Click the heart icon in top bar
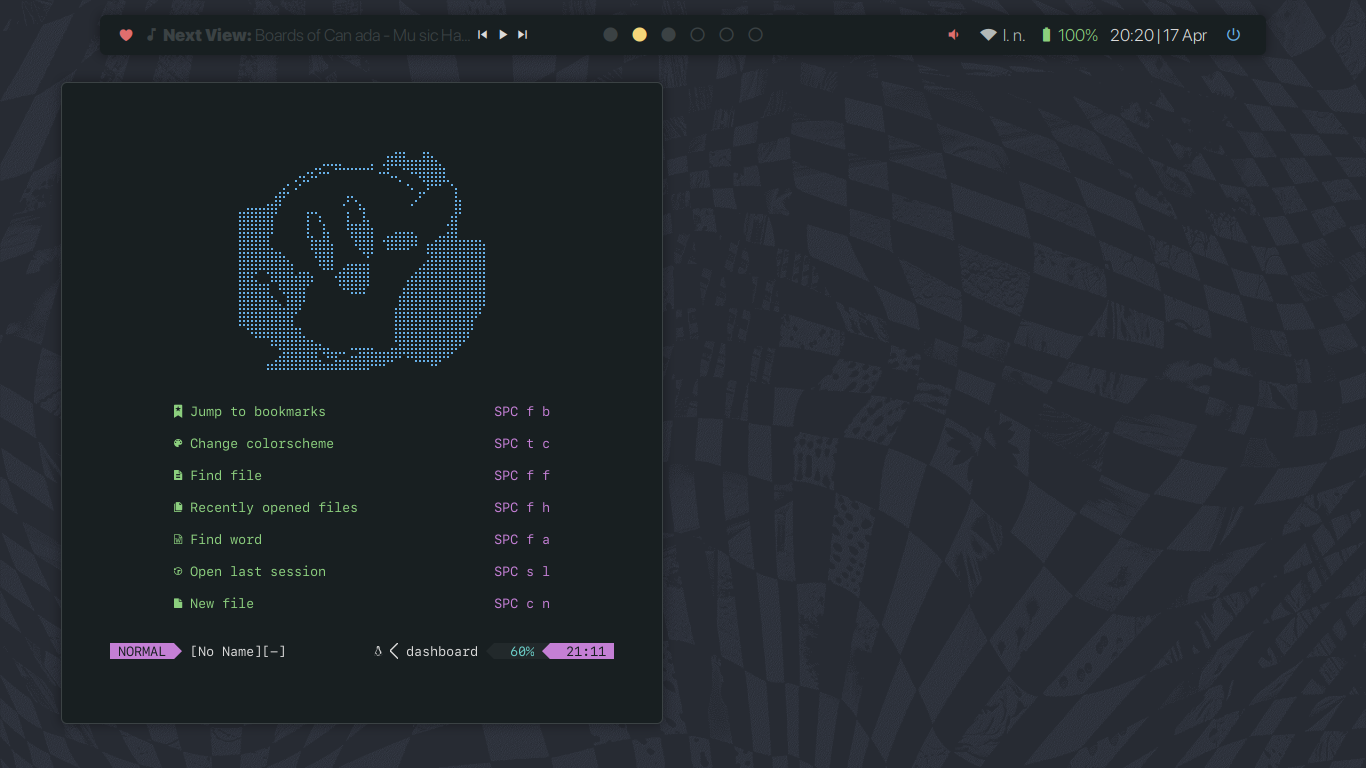Viewport: 1366px width, 768px height. [x=126, y=35]
